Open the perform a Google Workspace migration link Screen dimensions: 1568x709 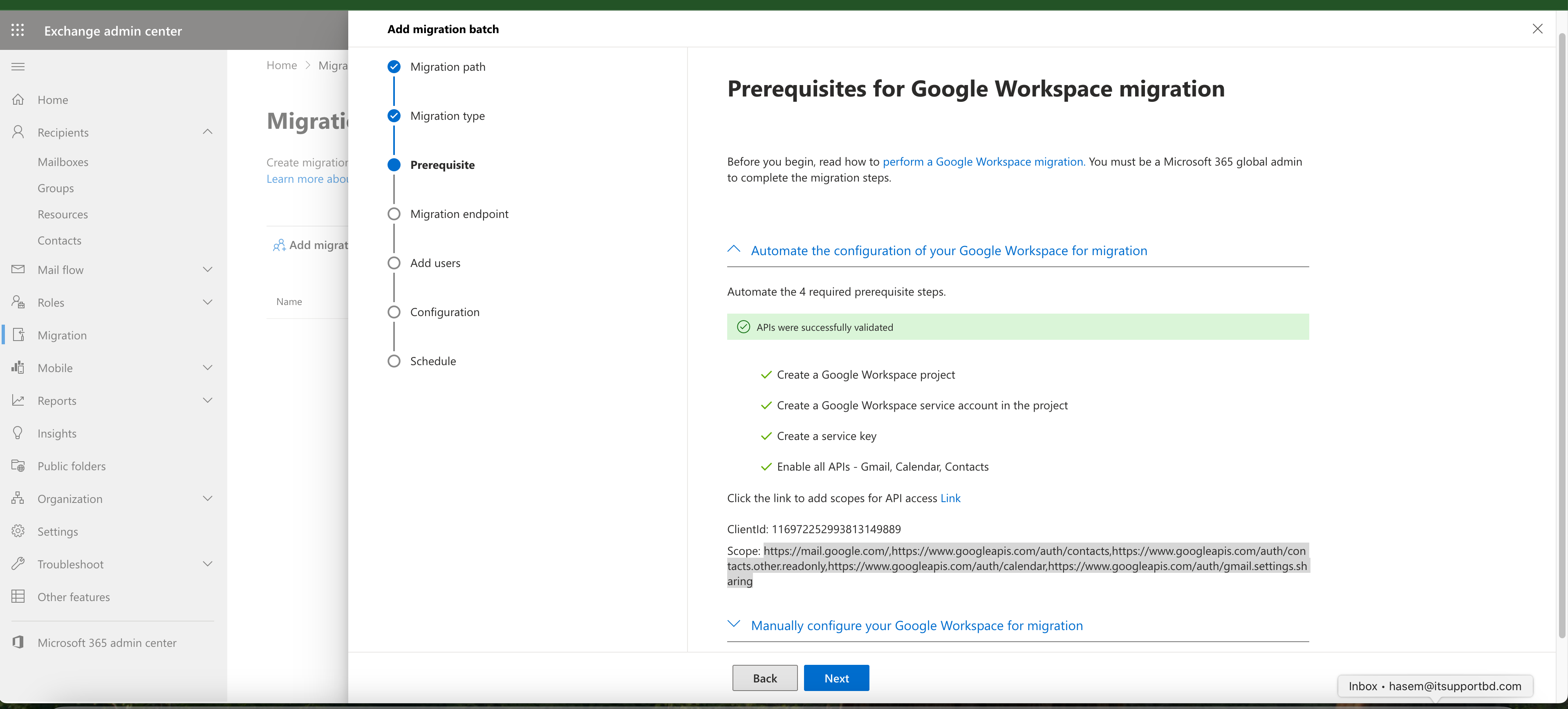point(982,162)
